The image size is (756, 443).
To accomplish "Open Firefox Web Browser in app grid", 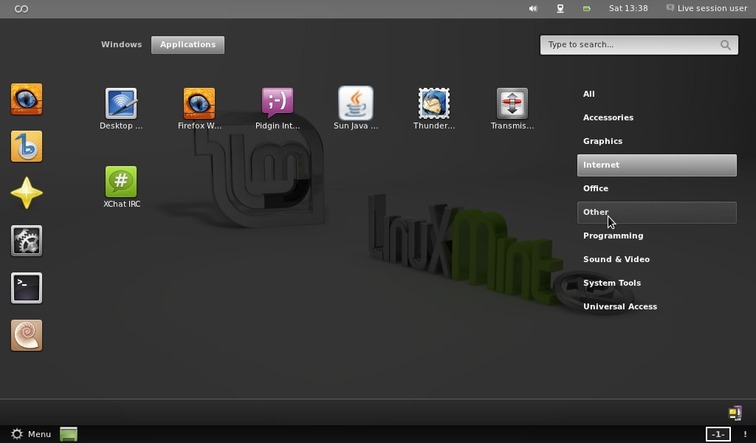I will click(199, 109).
